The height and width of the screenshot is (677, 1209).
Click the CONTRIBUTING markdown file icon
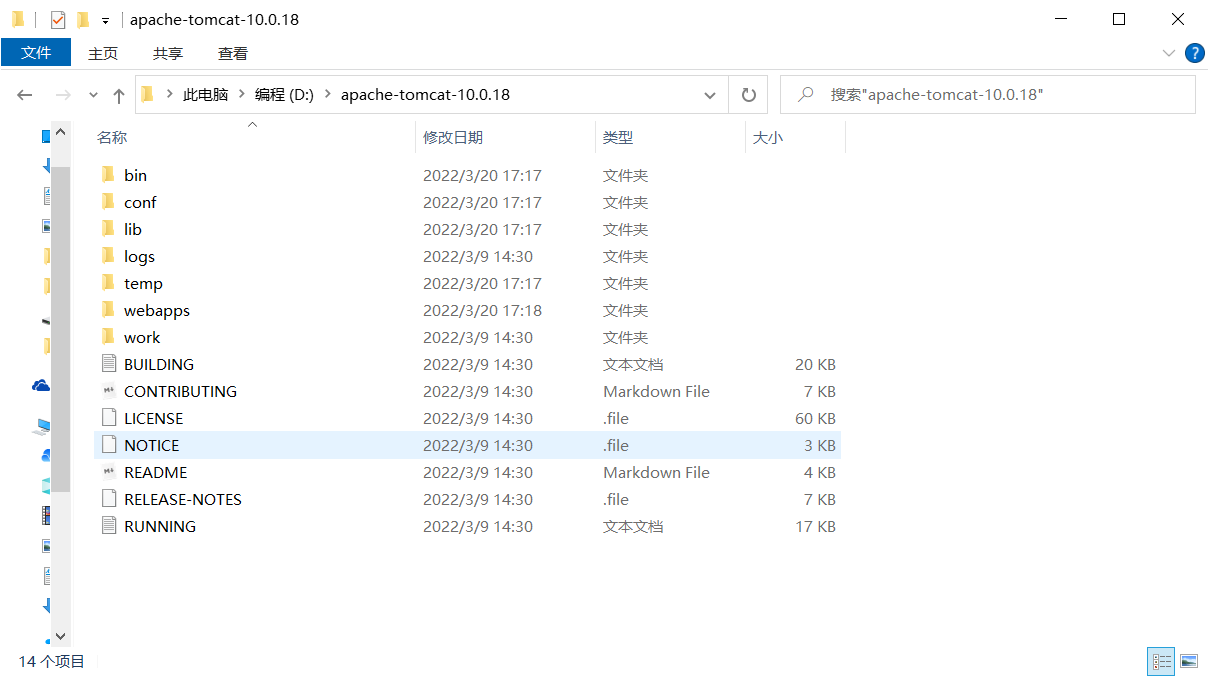point(109,390)
